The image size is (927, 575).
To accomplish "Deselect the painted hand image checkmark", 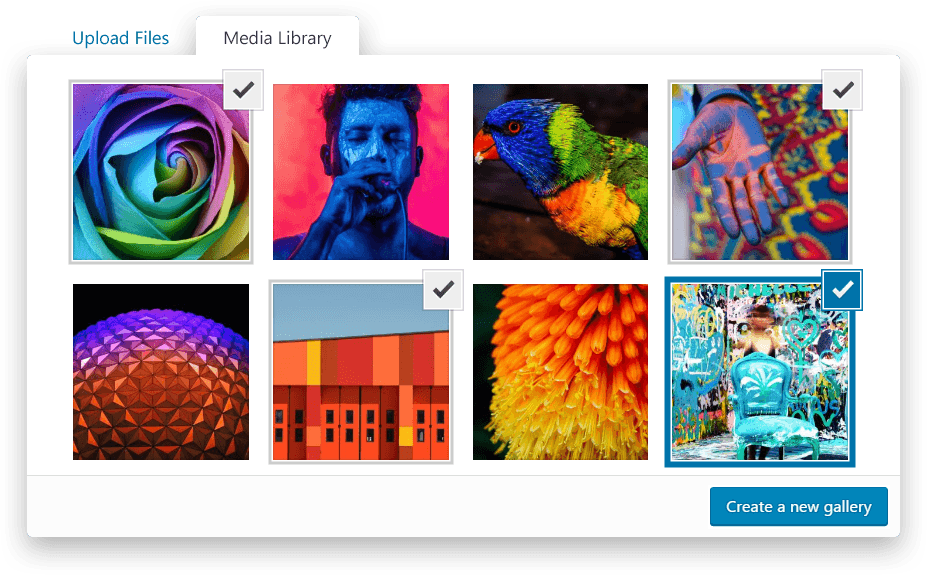I will [842, 90].
